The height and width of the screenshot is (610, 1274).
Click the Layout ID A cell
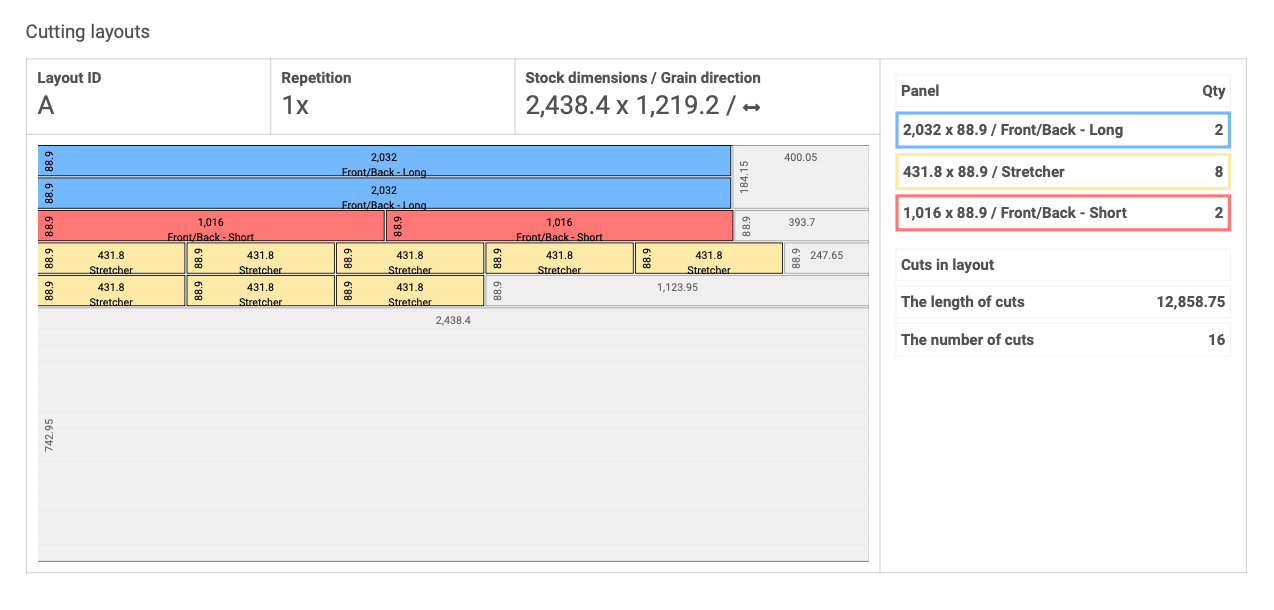tap(148, 96)
